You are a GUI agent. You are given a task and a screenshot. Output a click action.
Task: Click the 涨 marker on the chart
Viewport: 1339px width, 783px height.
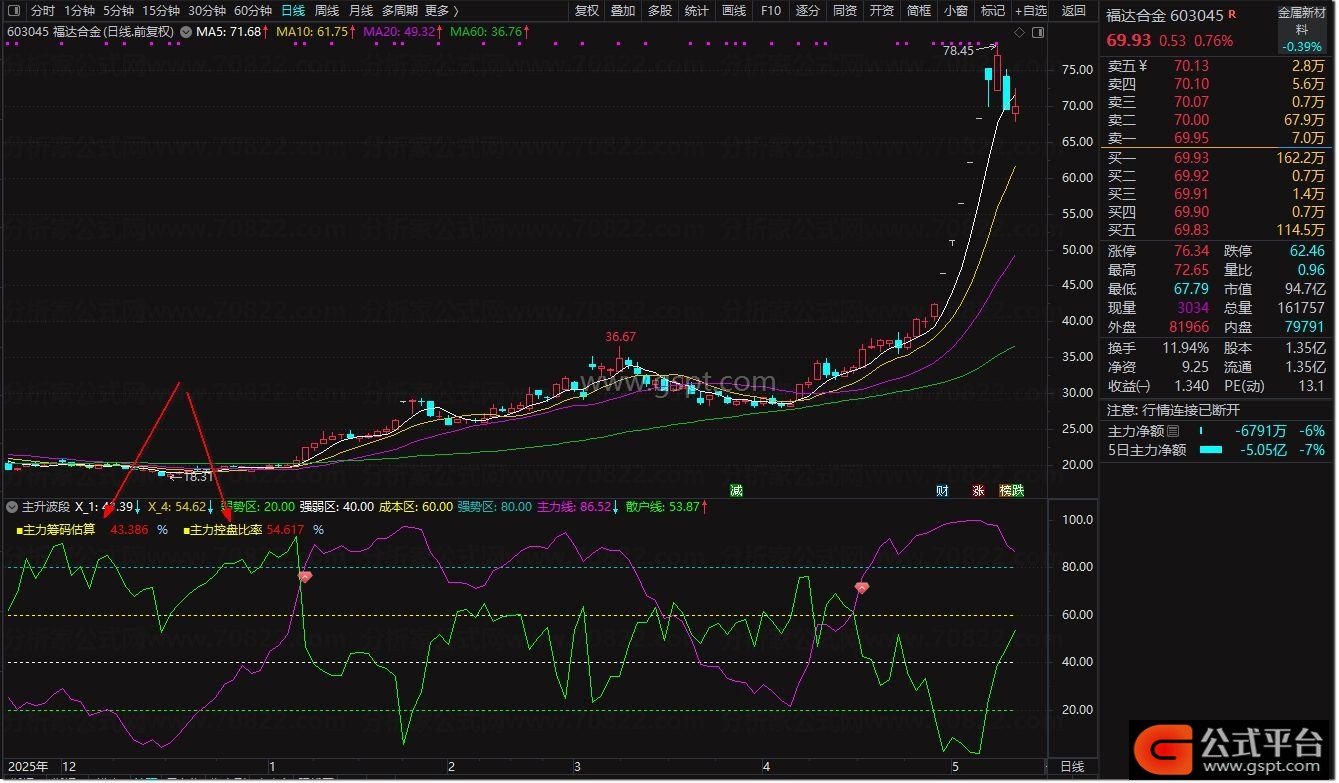(978, 490)
